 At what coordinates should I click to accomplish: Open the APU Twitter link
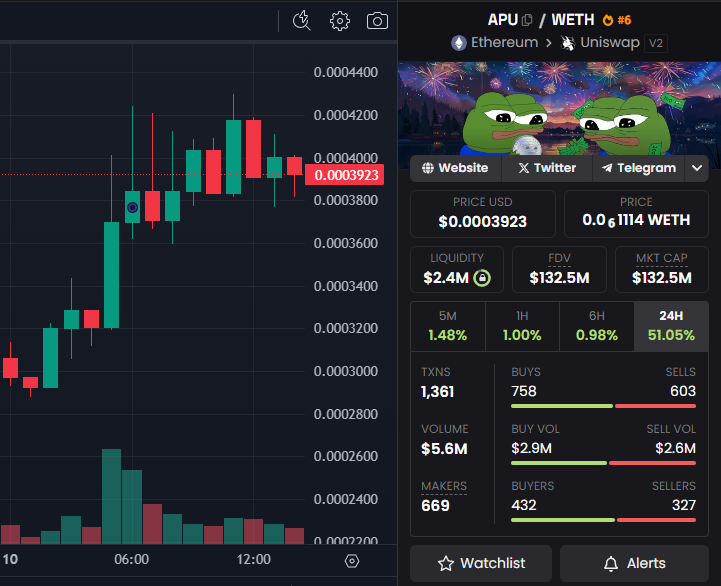547,168
